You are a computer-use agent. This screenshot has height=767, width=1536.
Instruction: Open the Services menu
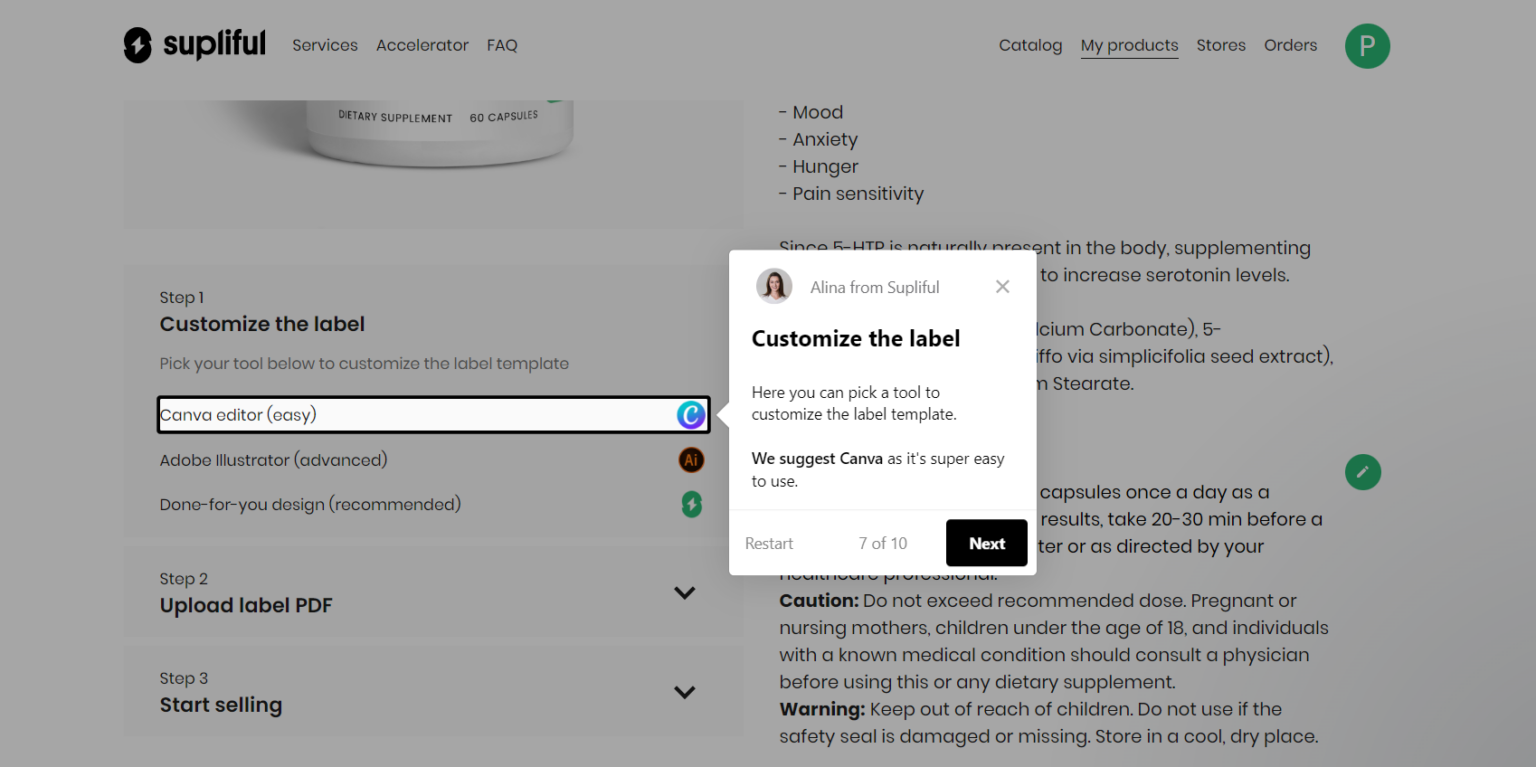pyautogui.click(x=324, y=45)
